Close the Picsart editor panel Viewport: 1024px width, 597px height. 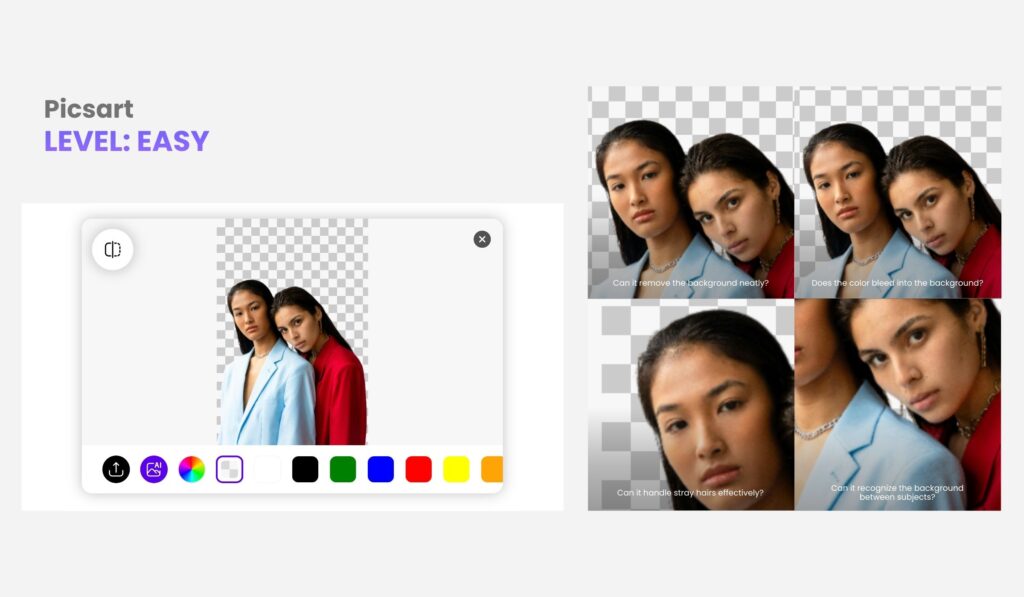pyautogui.click(x=482, y=239)
